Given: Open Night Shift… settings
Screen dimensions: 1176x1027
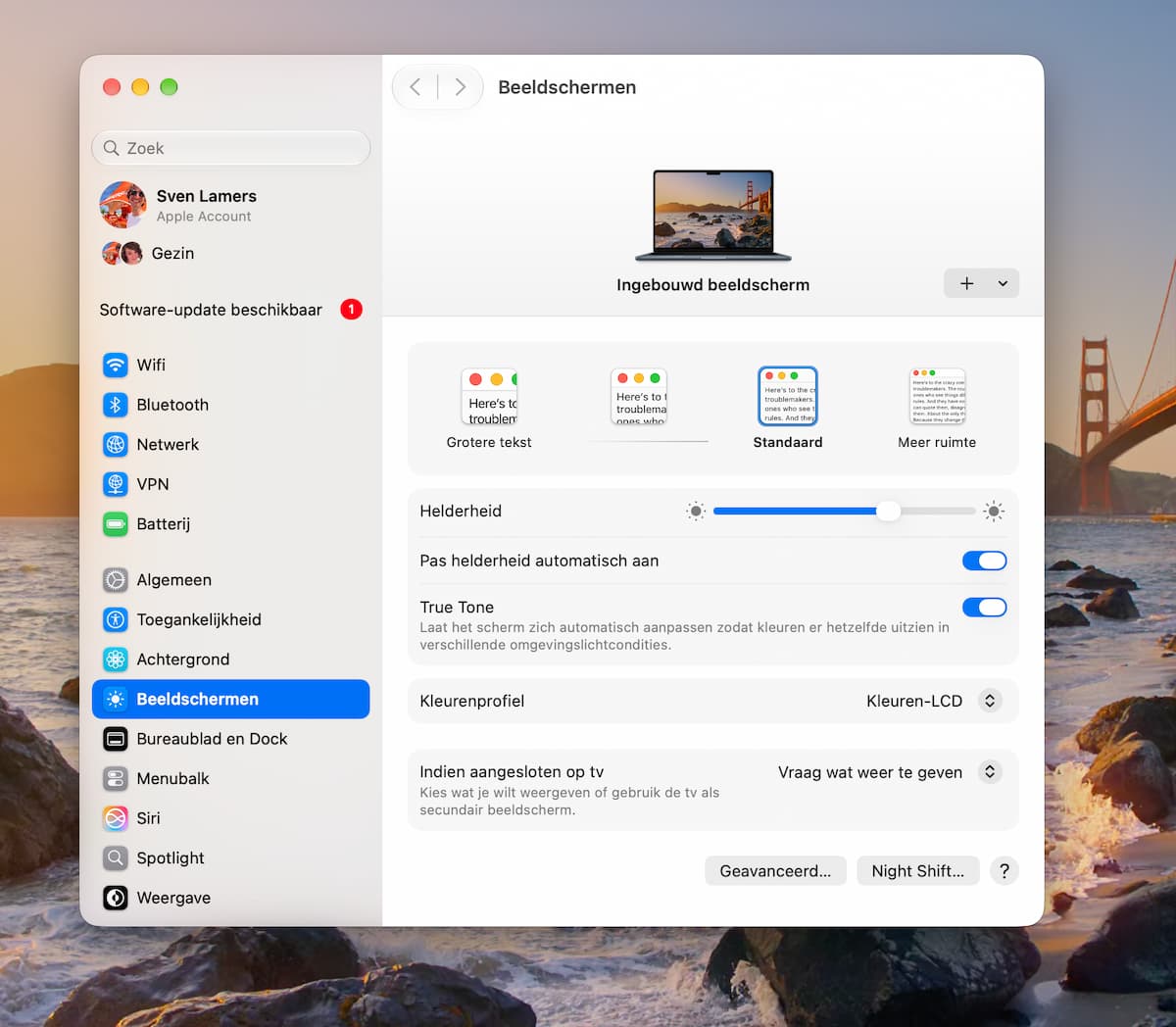Looking at the screenshot, I should click(918, 871).
